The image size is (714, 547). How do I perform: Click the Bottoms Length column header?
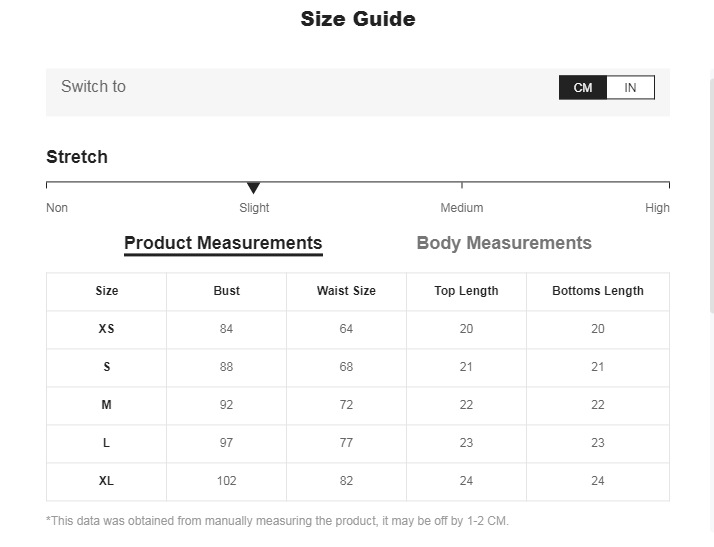598,291
